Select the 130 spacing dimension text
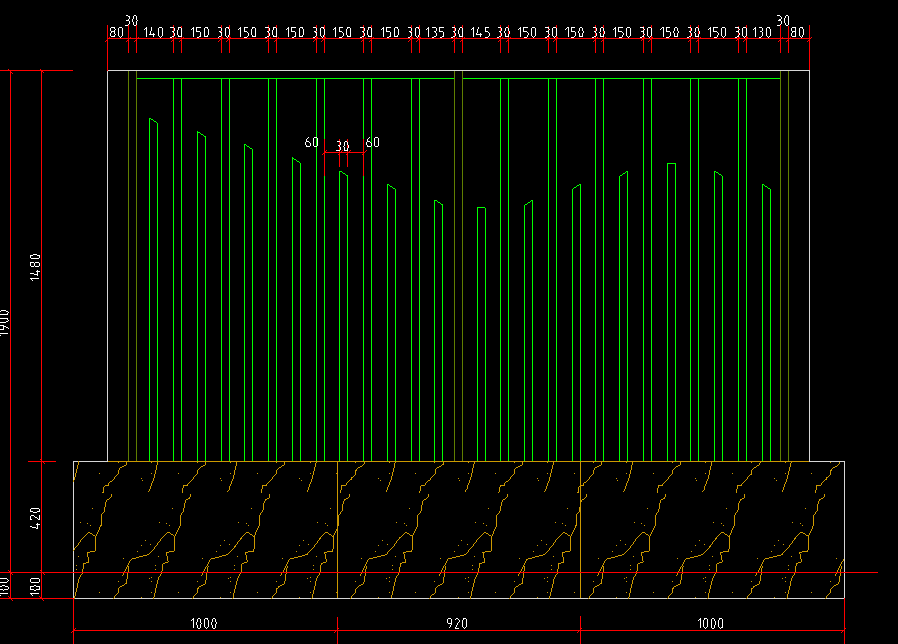Image resolution: width=898 pixels, height=644 pixels. coord(762,32)
